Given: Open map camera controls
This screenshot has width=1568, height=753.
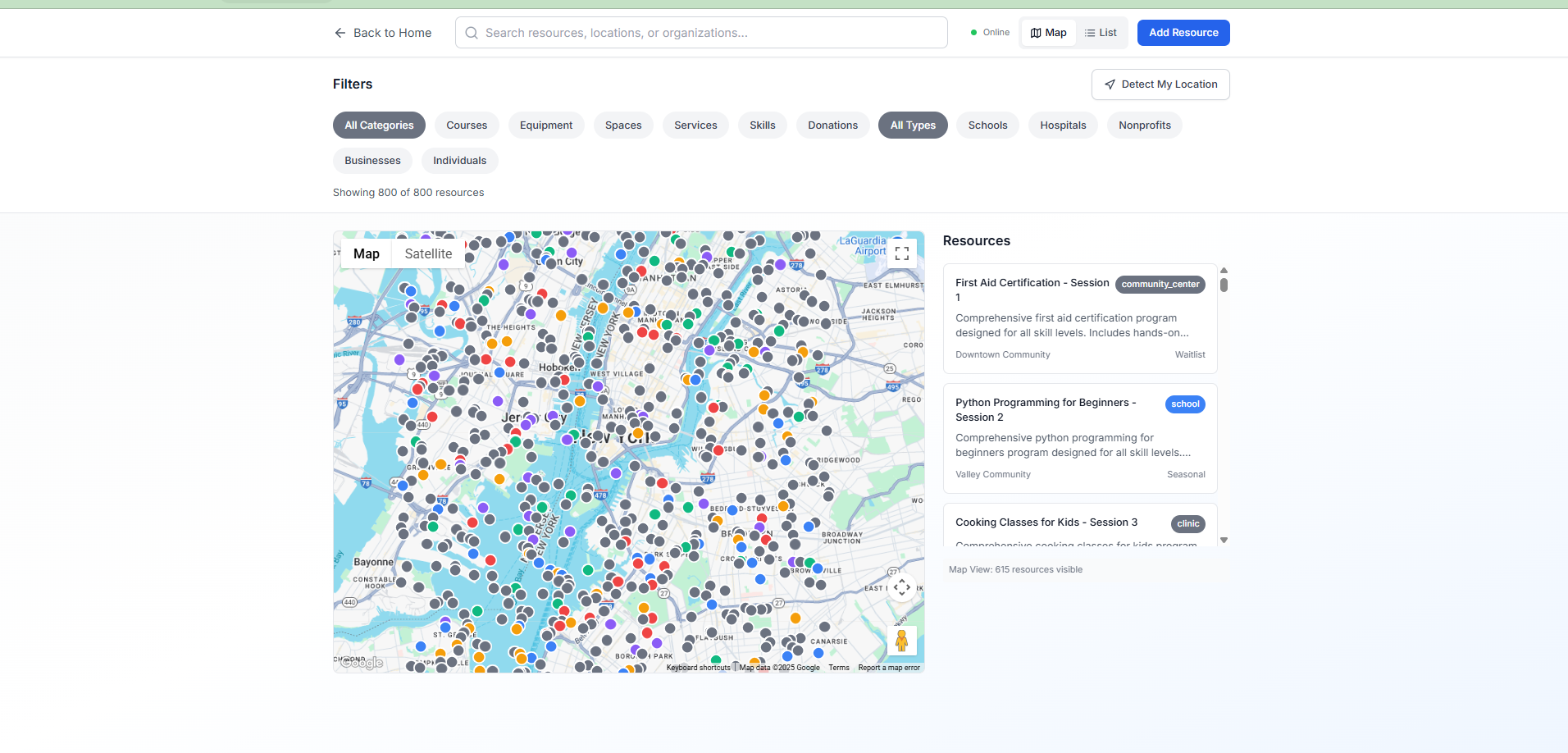Looking at the screenshot, I should [x=902, y=587].
